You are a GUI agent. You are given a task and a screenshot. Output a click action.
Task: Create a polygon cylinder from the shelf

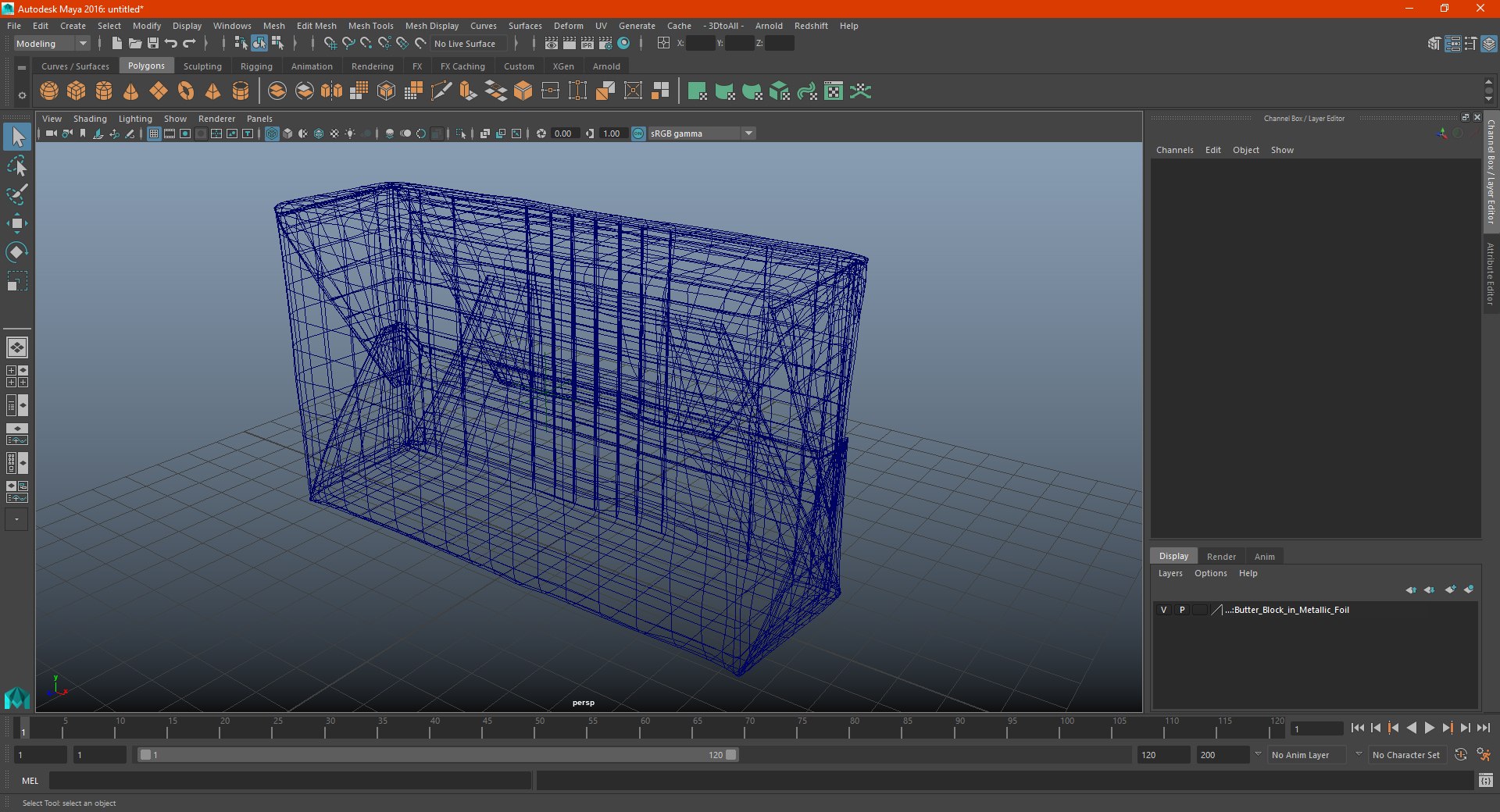104,91
